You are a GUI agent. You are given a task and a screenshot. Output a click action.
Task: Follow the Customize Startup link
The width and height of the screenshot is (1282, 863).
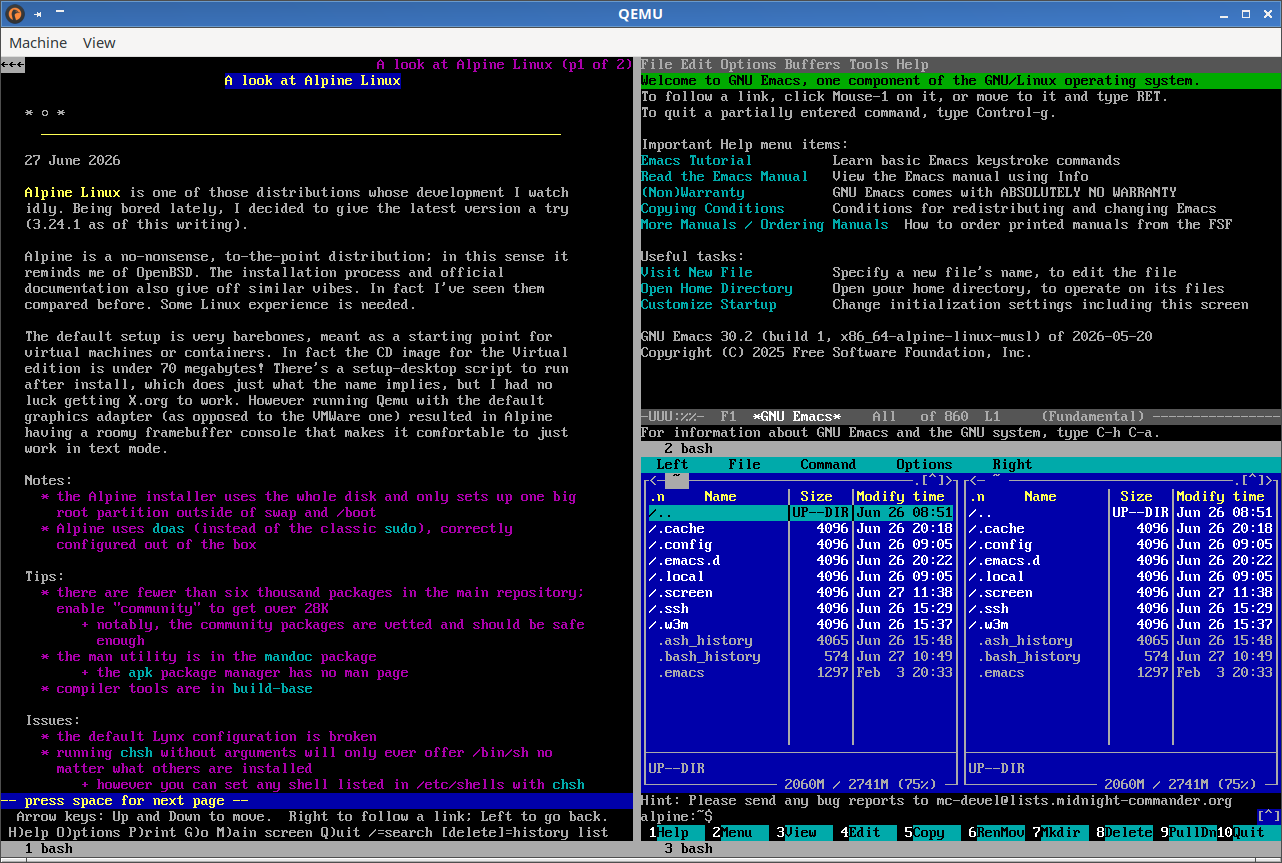click(x=709, y=305)
